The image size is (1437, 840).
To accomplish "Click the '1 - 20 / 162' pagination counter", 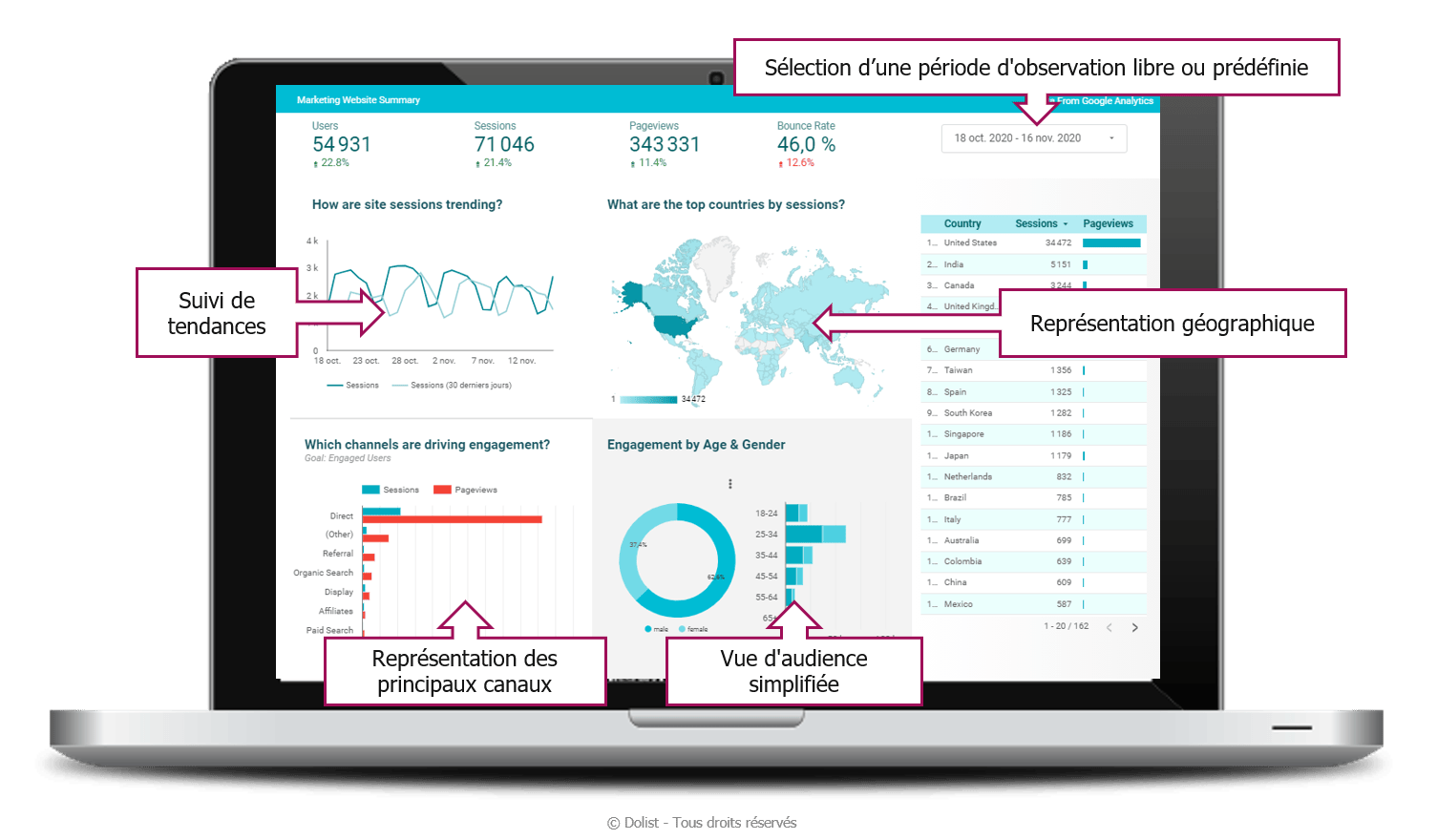I will (x=1067, y=626).
